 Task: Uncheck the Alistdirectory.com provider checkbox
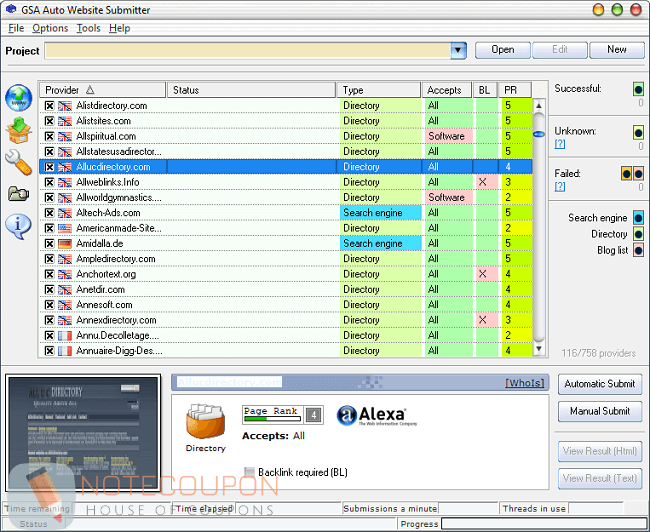pos(49,106)
